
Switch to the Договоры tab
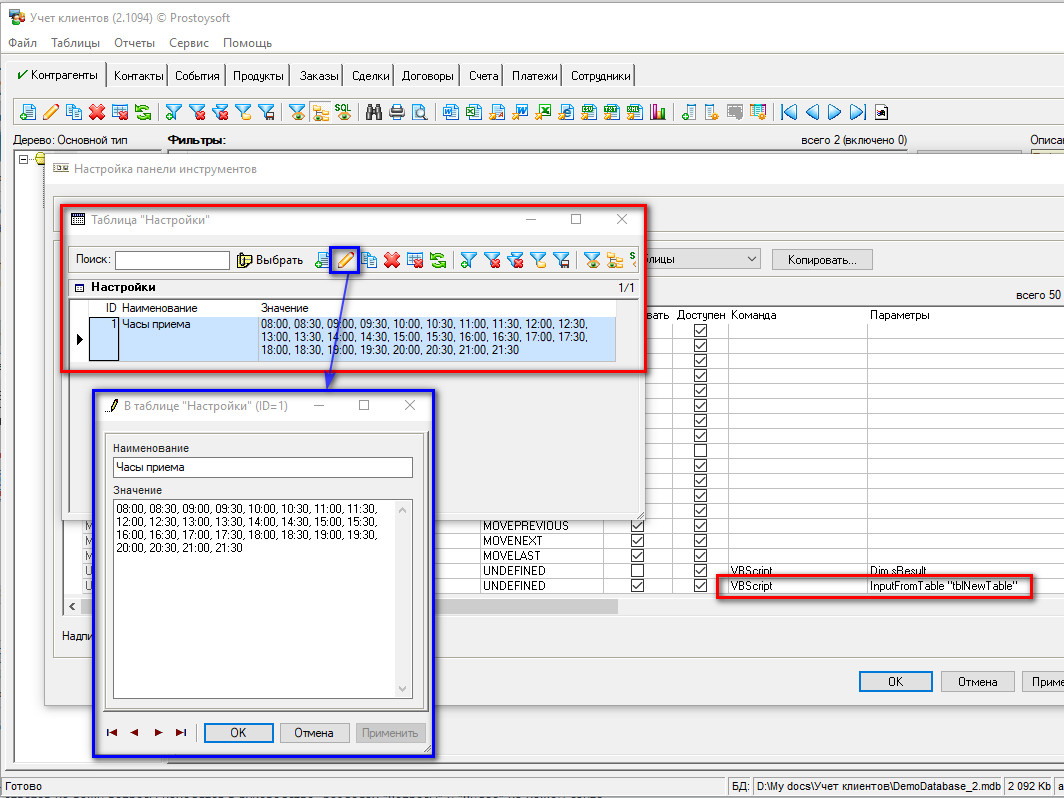[x=427, y=76]
